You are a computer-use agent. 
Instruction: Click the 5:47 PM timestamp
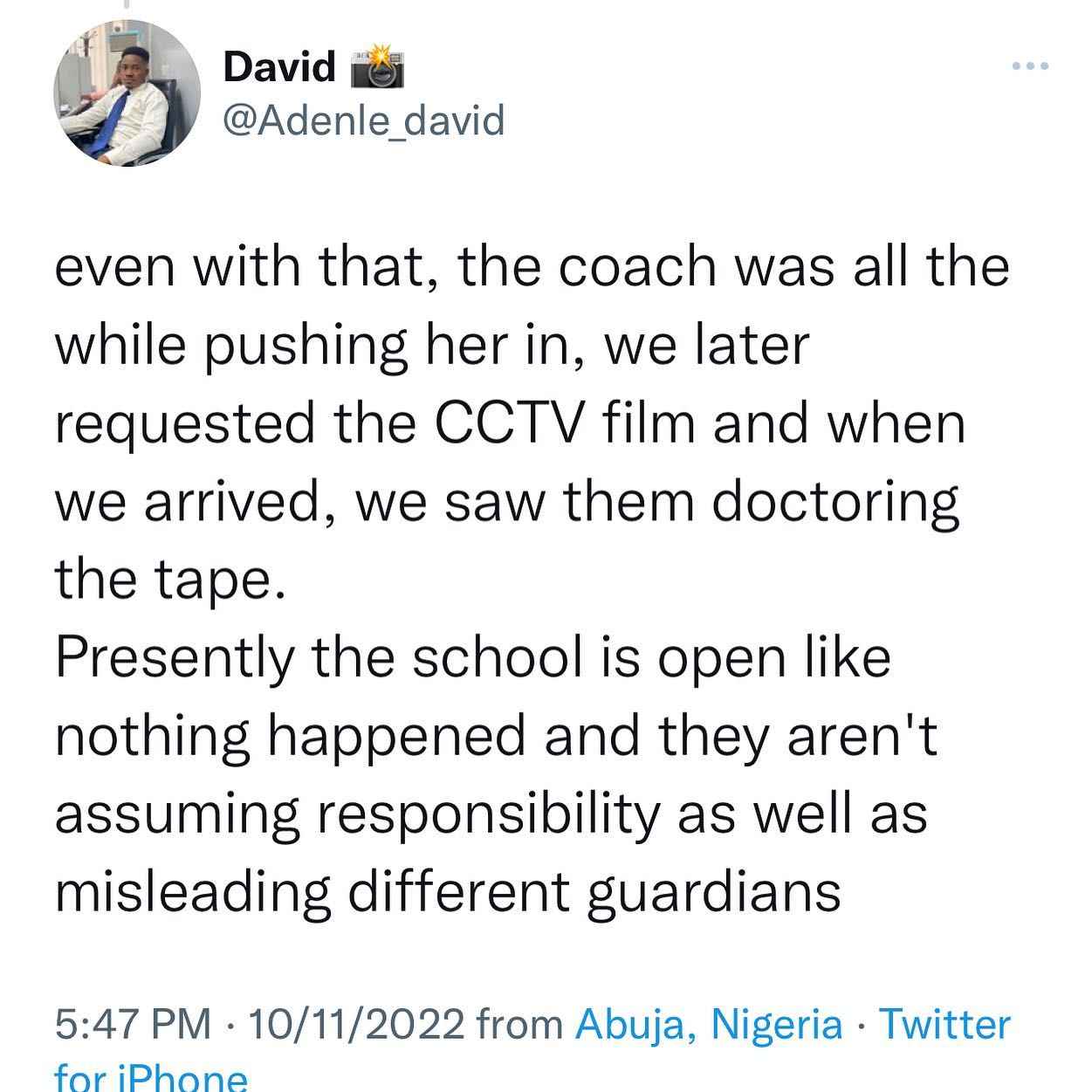pyautogui.click(x=133, y=1025)
